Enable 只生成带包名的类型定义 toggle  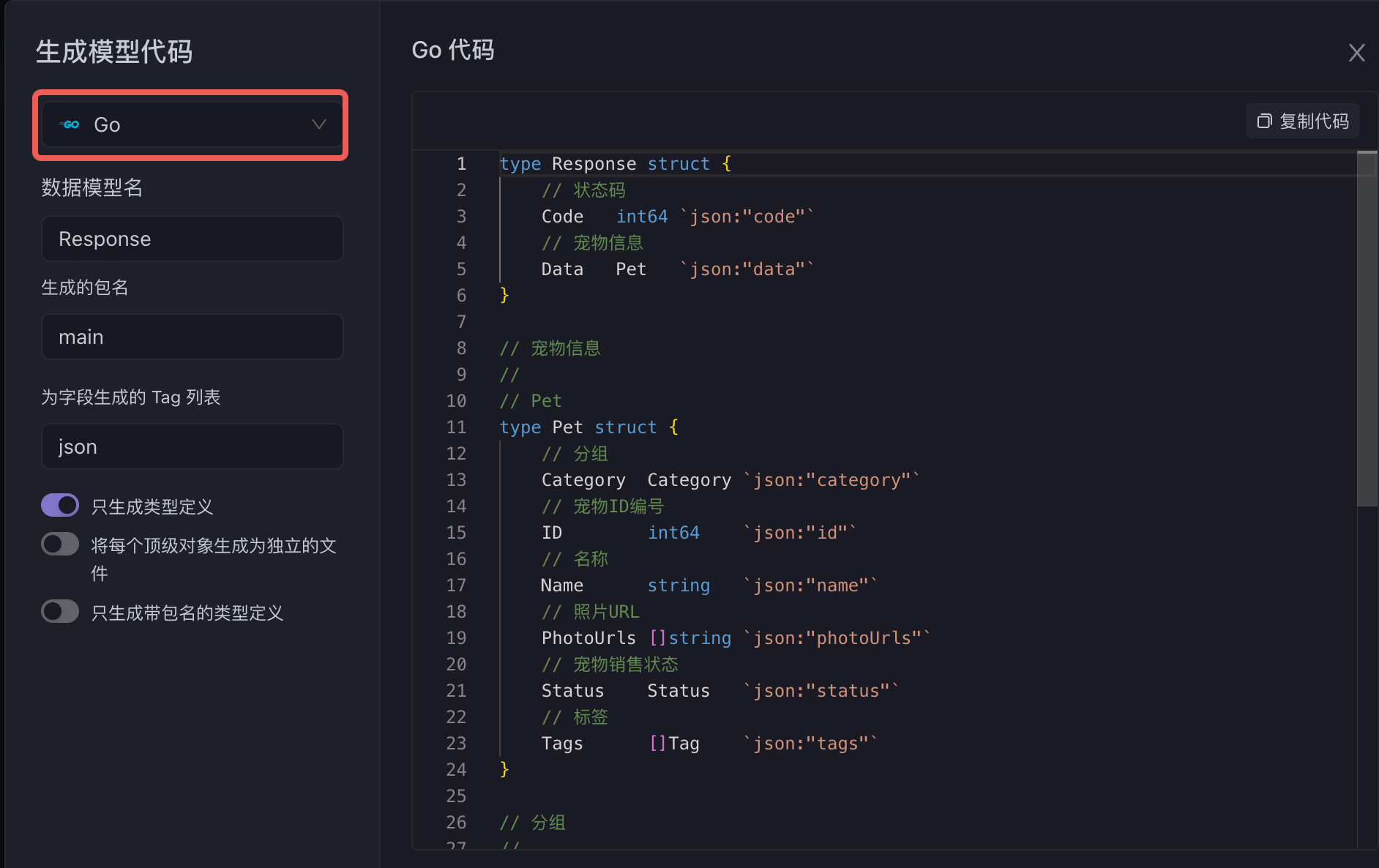[x=60, y=611]
